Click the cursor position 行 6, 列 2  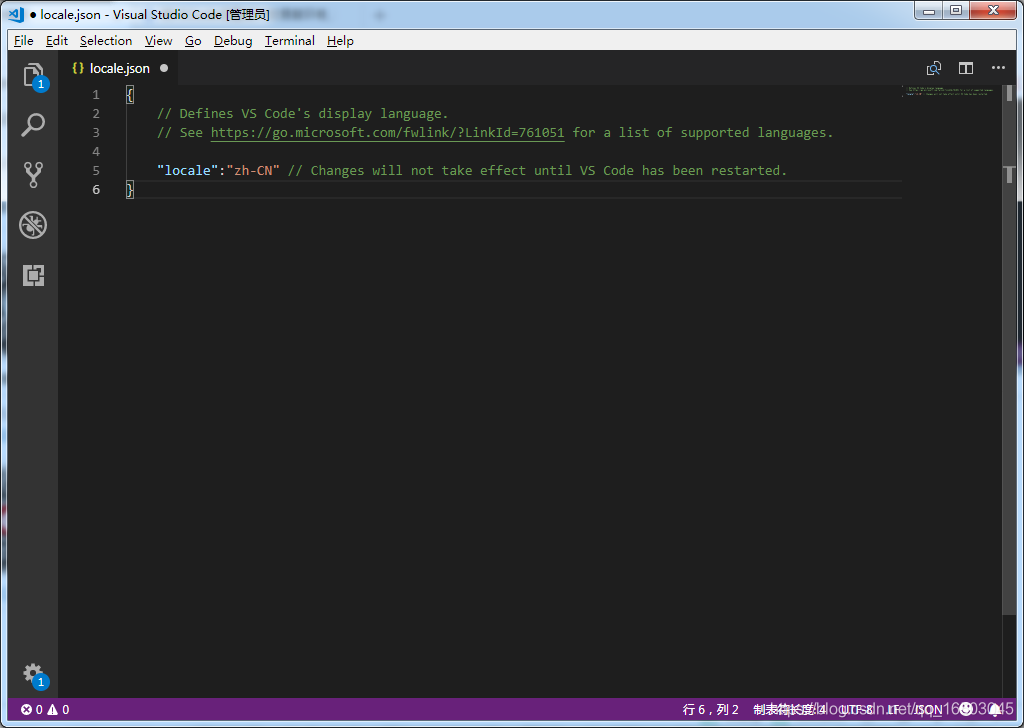pyautogui.click(x=711, y=710)
